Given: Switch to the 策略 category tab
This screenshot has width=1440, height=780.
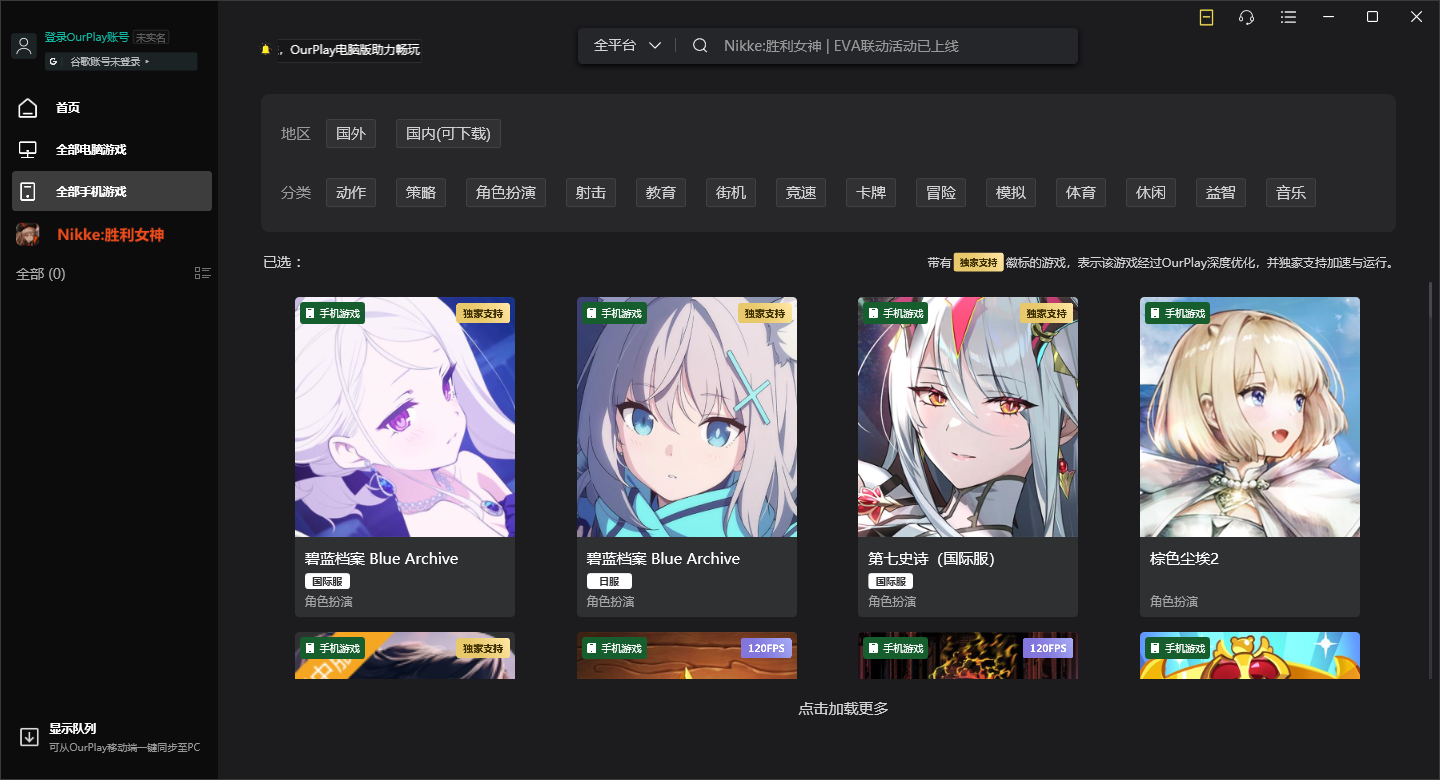Looking at the screenshot, I should [x=421, y=192].
